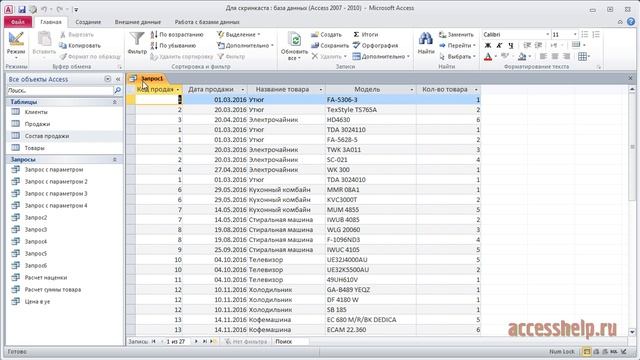Viewport: 640px width, 360px height.
Task: Click numbered list icon
Action: click(596, 35)
